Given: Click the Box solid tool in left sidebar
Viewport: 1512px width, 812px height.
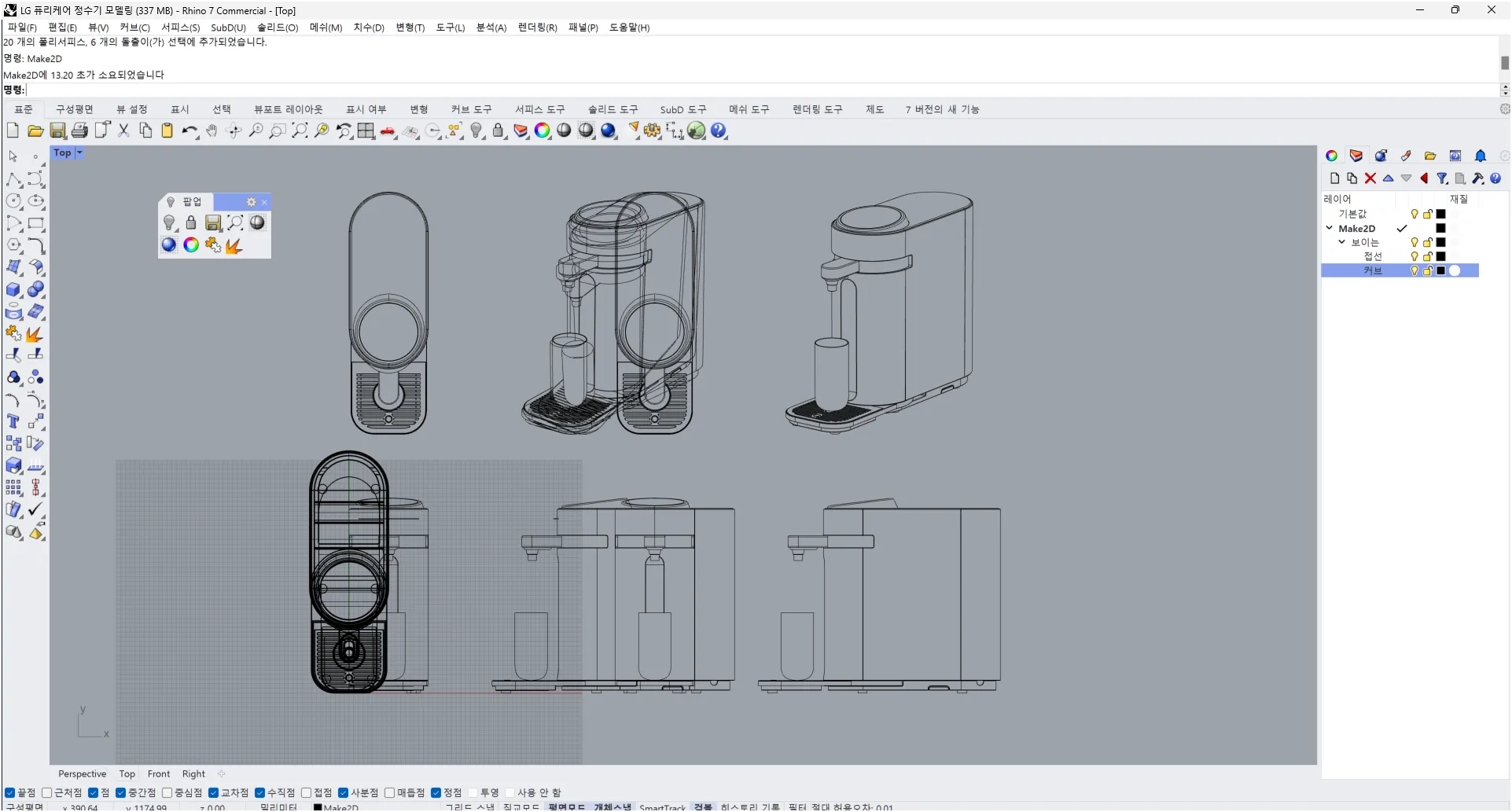Looking at the screenshot, I should pyautogui.click(x=13, y=289).
